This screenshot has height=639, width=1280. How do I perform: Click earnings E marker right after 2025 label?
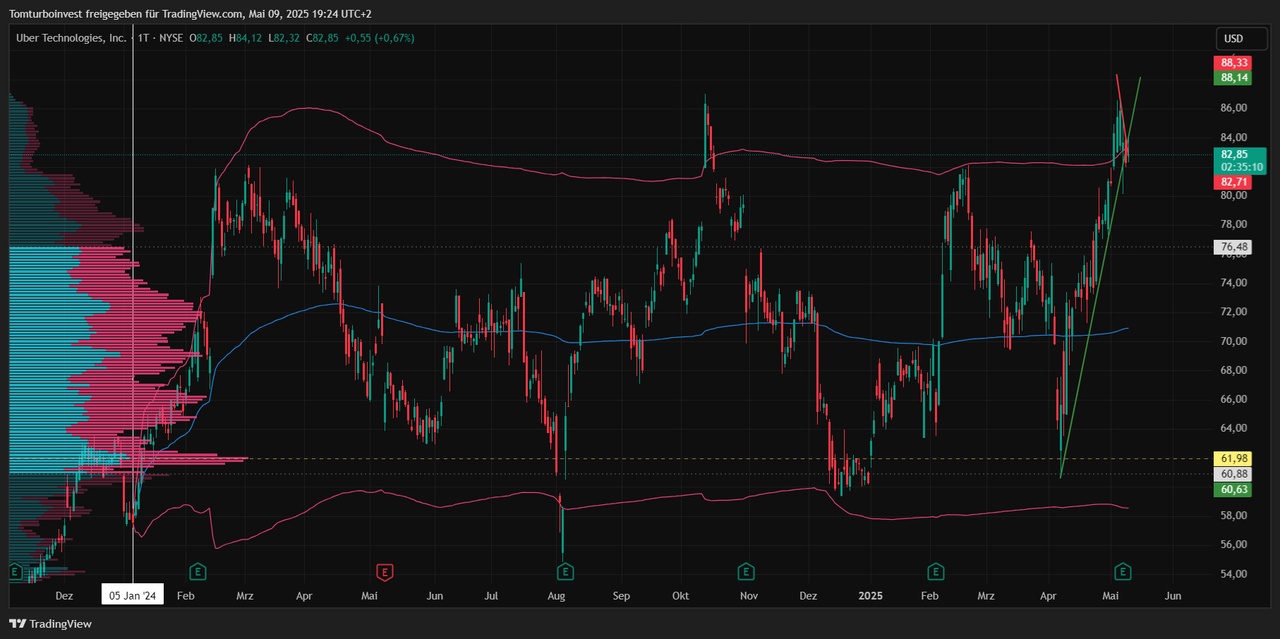coord(936,572)
